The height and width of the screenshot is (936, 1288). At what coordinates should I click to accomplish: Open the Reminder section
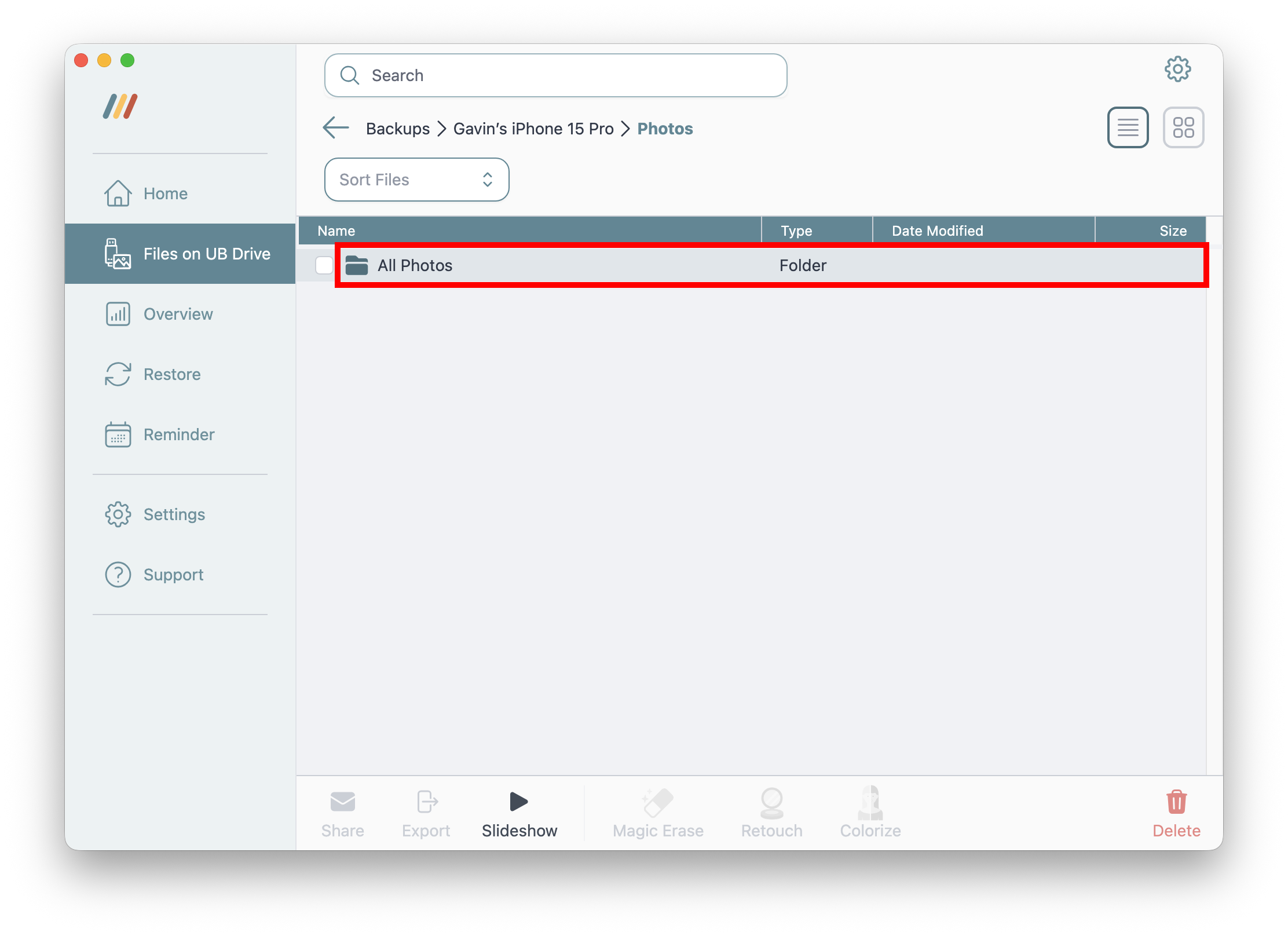tap(180, 434)
